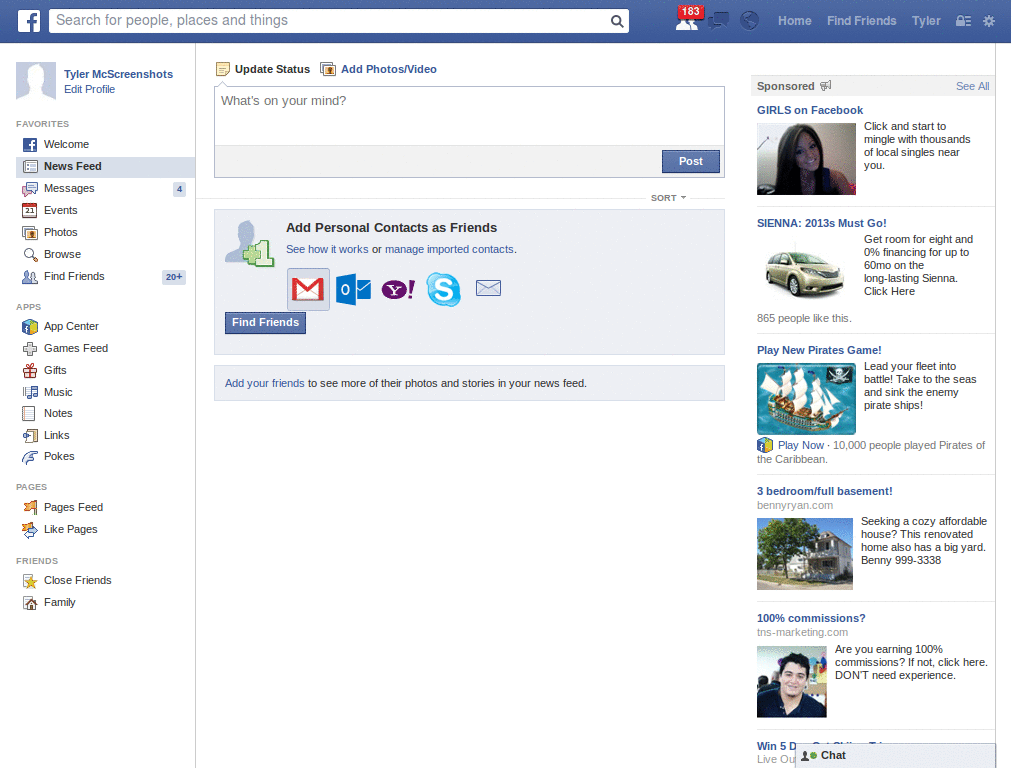Click the Outlook contact import icon

point(353,289)
